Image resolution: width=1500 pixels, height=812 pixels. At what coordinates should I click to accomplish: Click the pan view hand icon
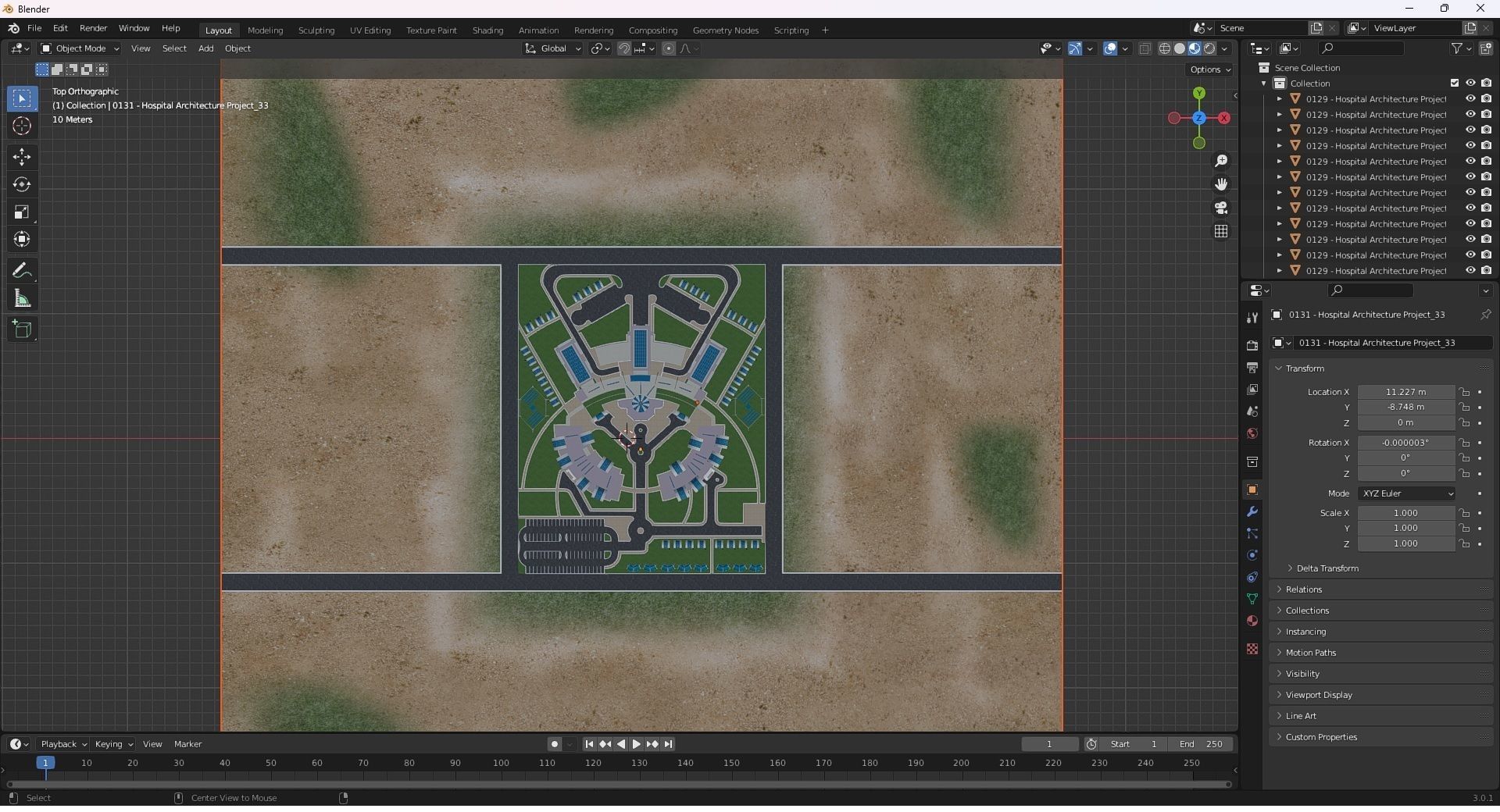pos(1221,184)
